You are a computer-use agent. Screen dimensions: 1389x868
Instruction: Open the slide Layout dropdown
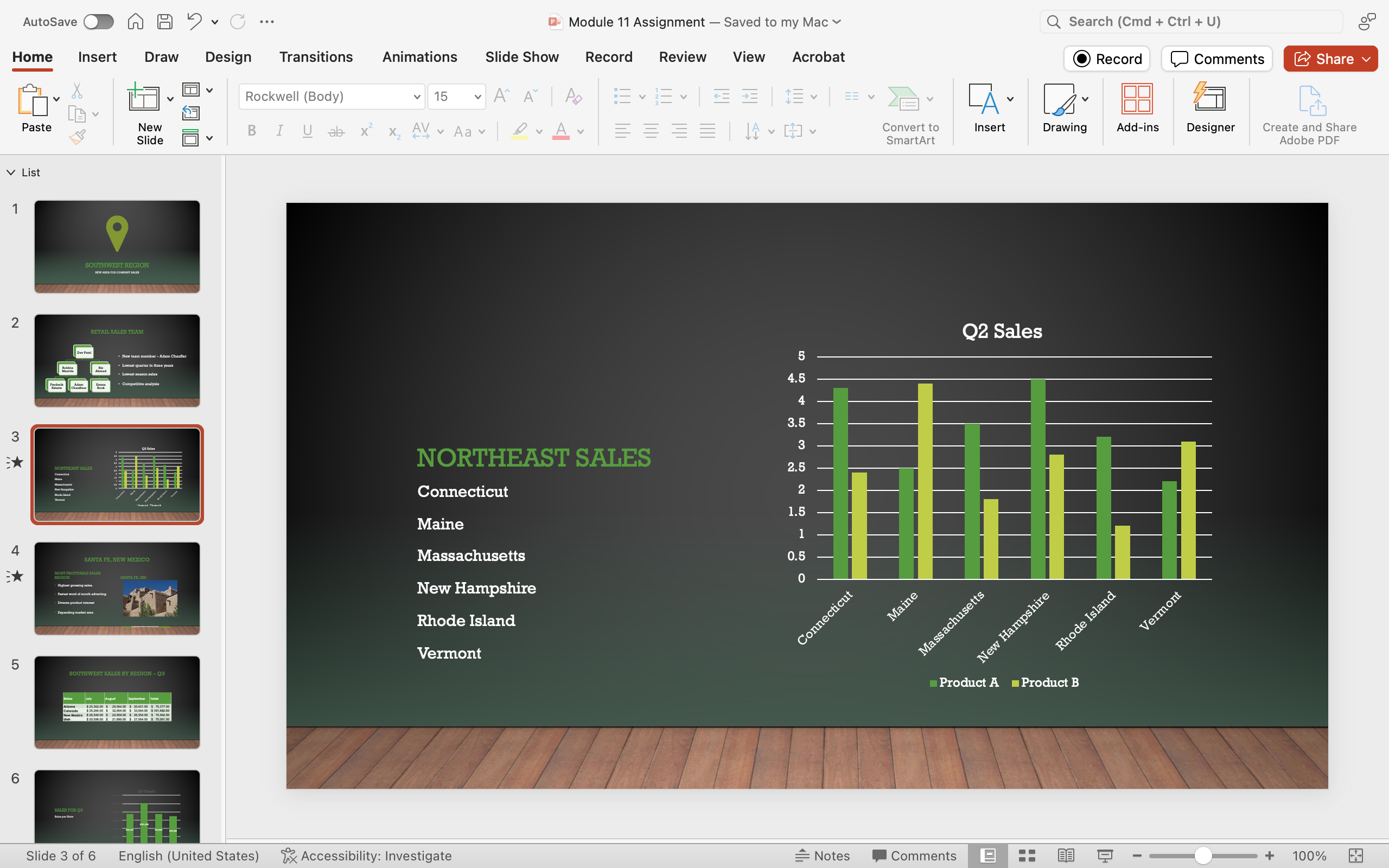tap(197, 90)
